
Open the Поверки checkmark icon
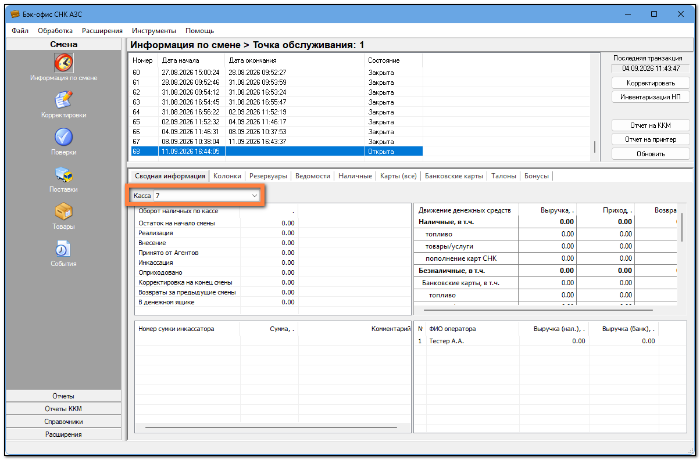(x=64, y=137)
